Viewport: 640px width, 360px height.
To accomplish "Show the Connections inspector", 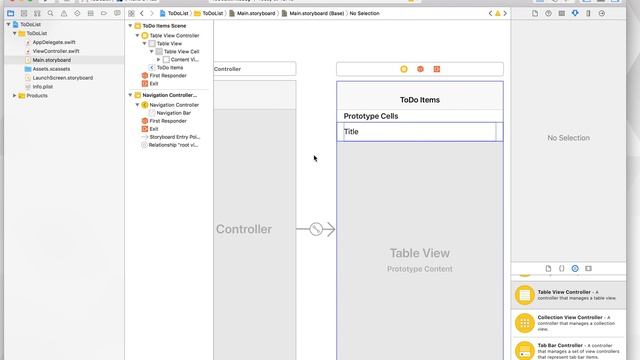I will click(x=602, y=13).
